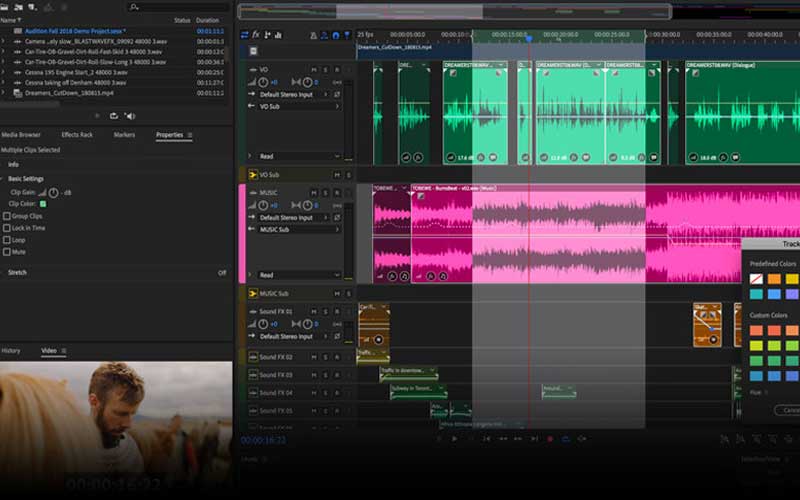The width and height of the screenshot is (800, 500).
Task: Check the Lock in Time option
Action: (6, 228)
